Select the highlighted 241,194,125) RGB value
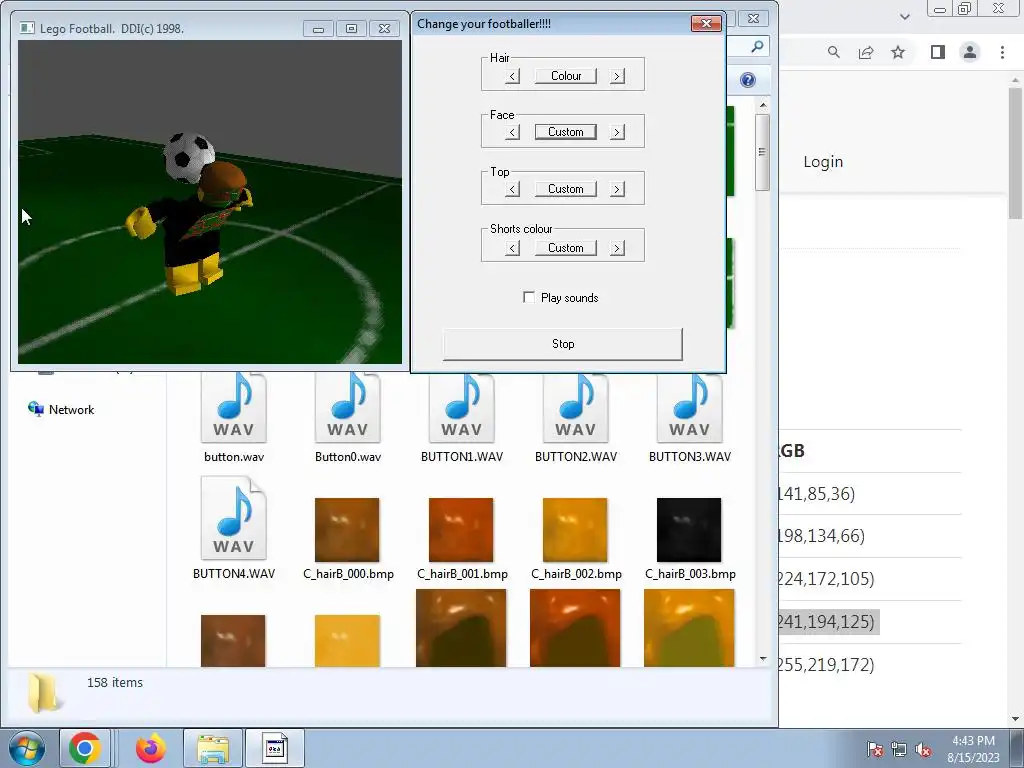The image size is (1024, 768). tap(827, 622)
